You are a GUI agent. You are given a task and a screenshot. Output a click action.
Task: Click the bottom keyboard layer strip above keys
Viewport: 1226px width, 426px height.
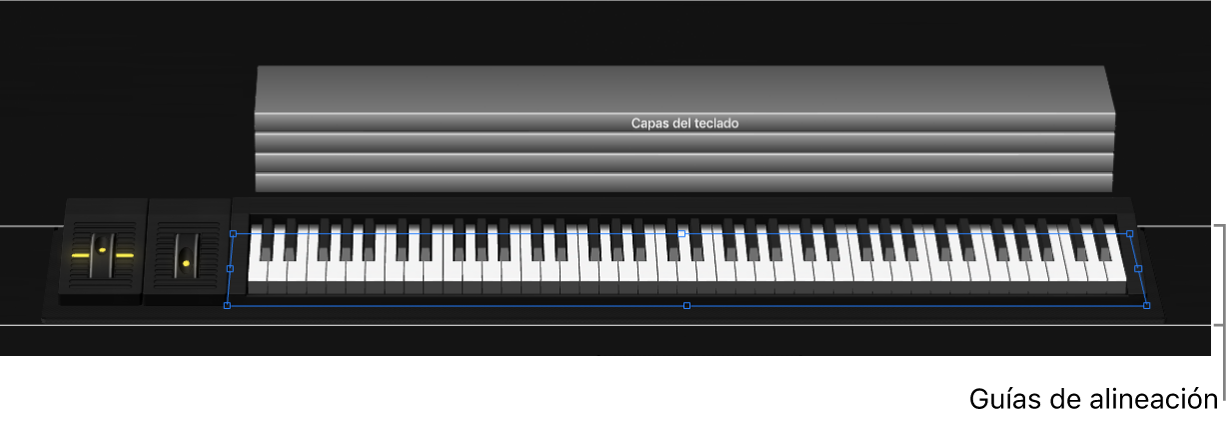[x=685, y=183]
